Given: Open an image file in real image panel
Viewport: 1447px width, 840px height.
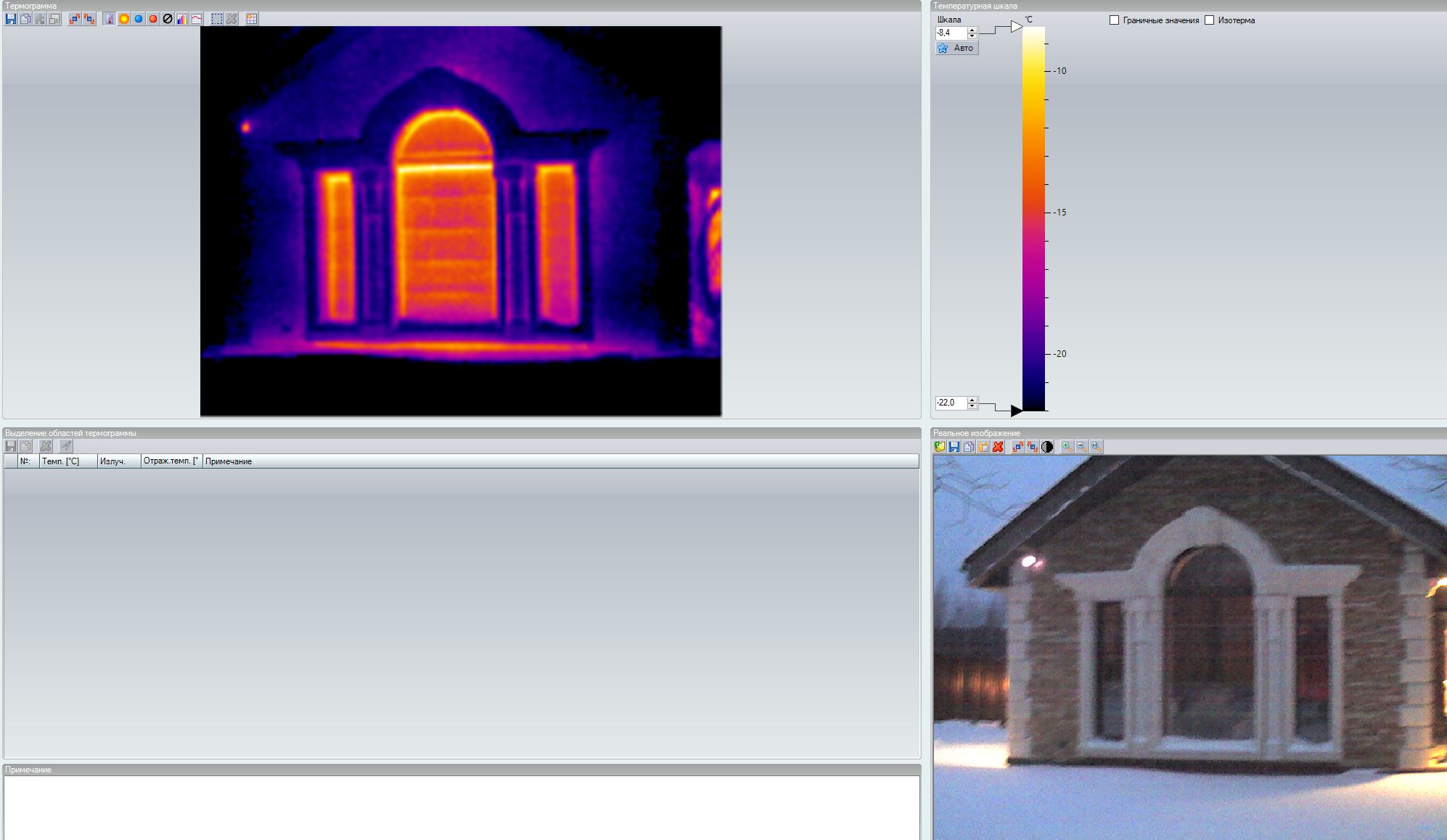Looking at the screenshot, I should tap(940, 447).
